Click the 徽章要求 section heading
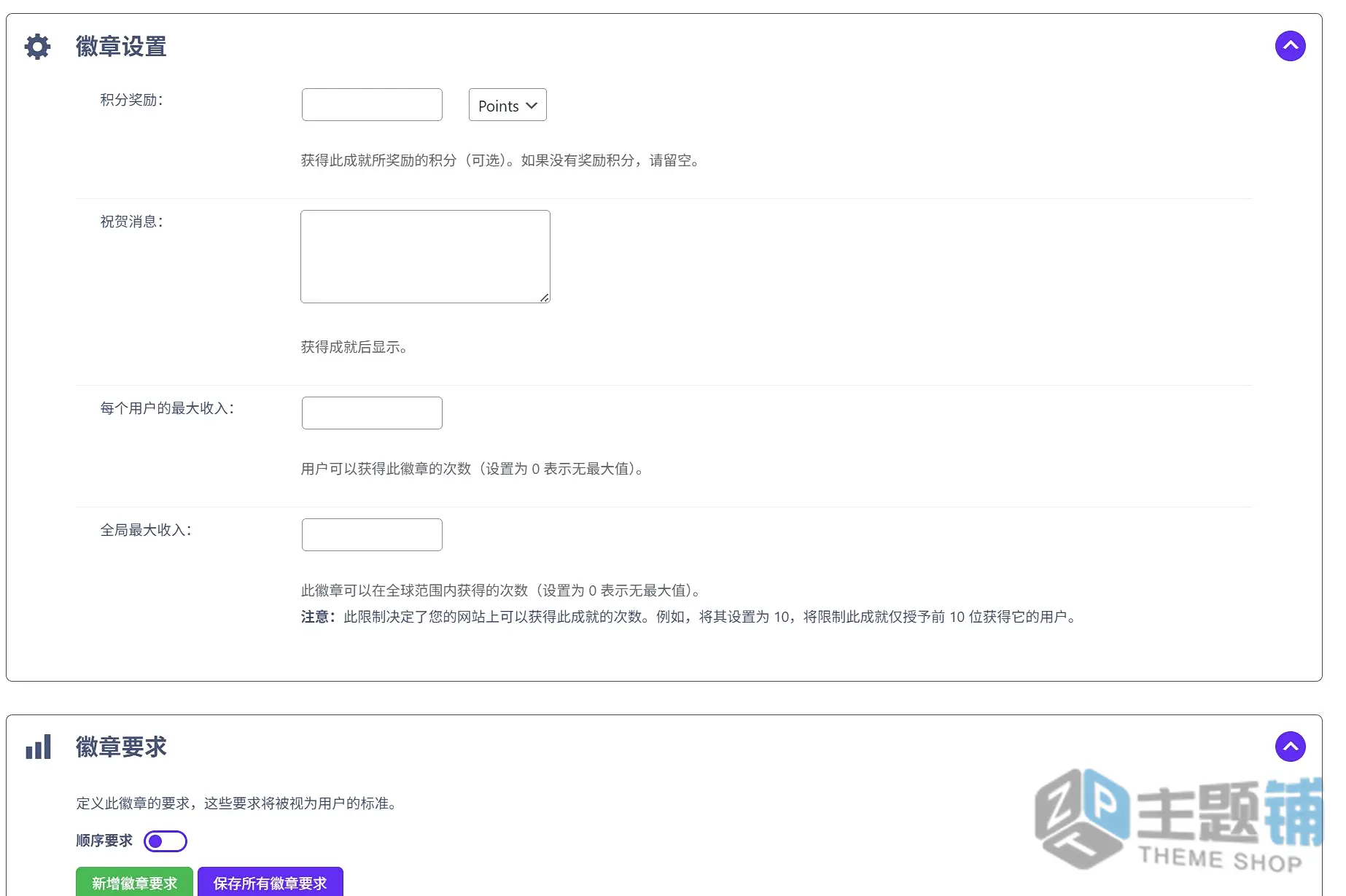The height and width of the screenshot is (896, 1346). 121,747
